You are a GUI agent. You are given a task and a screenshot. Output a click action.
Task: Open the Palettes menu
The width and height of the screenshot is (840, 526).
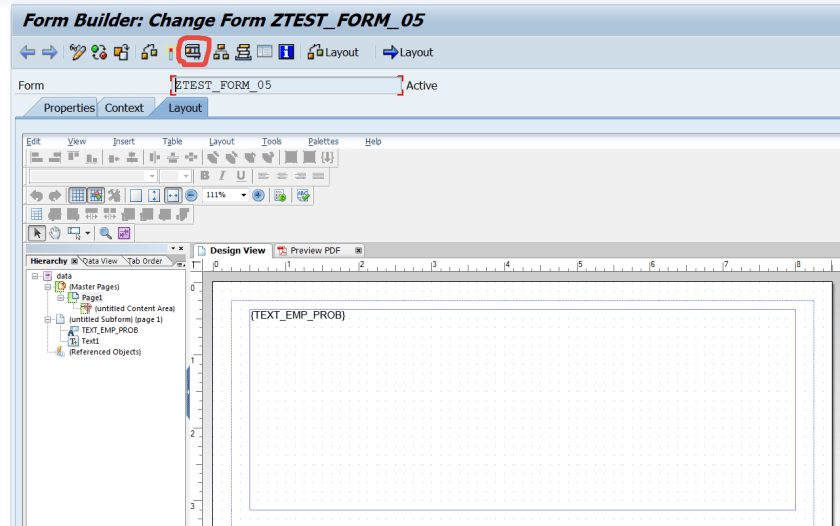323,142
